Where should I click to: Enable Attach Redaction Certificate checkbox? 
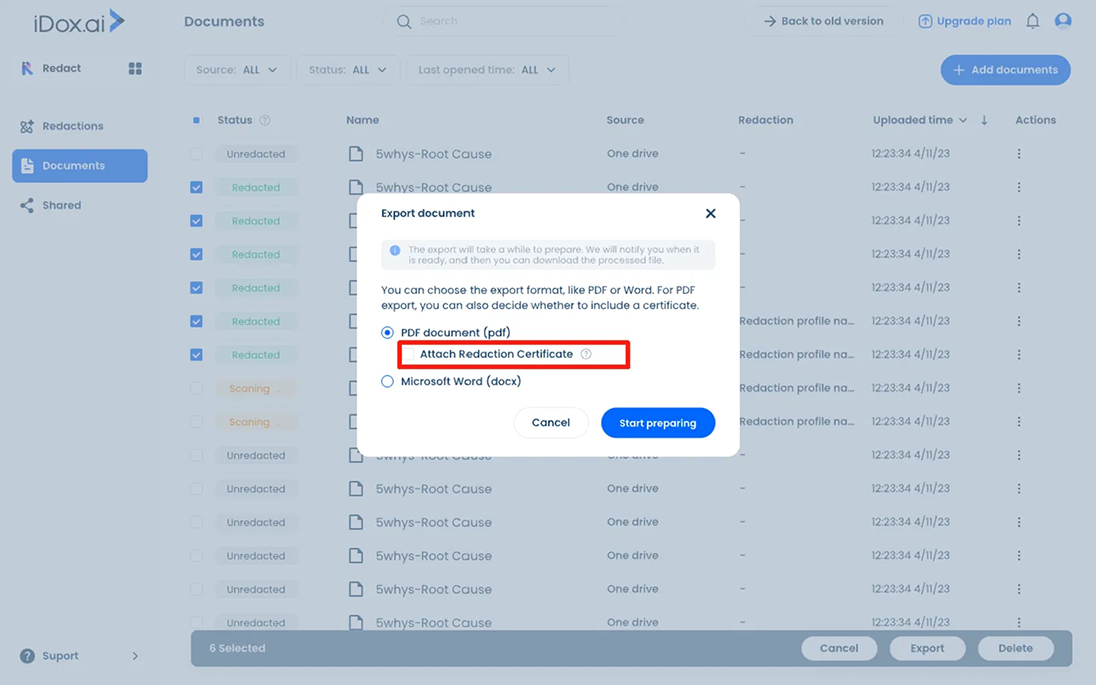click(x=408, y=354)
